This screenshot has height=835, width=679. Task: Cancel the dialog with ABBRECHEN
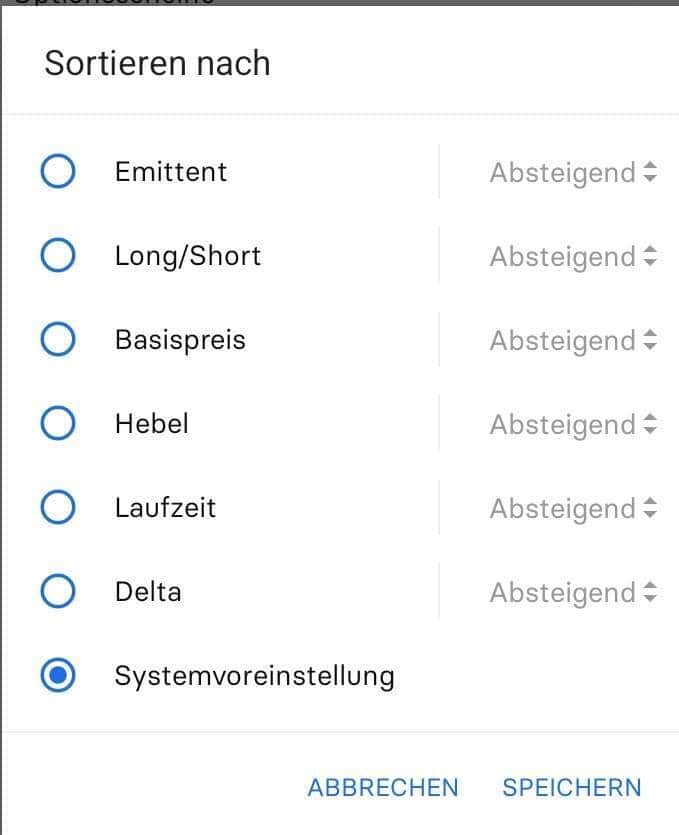382,788
